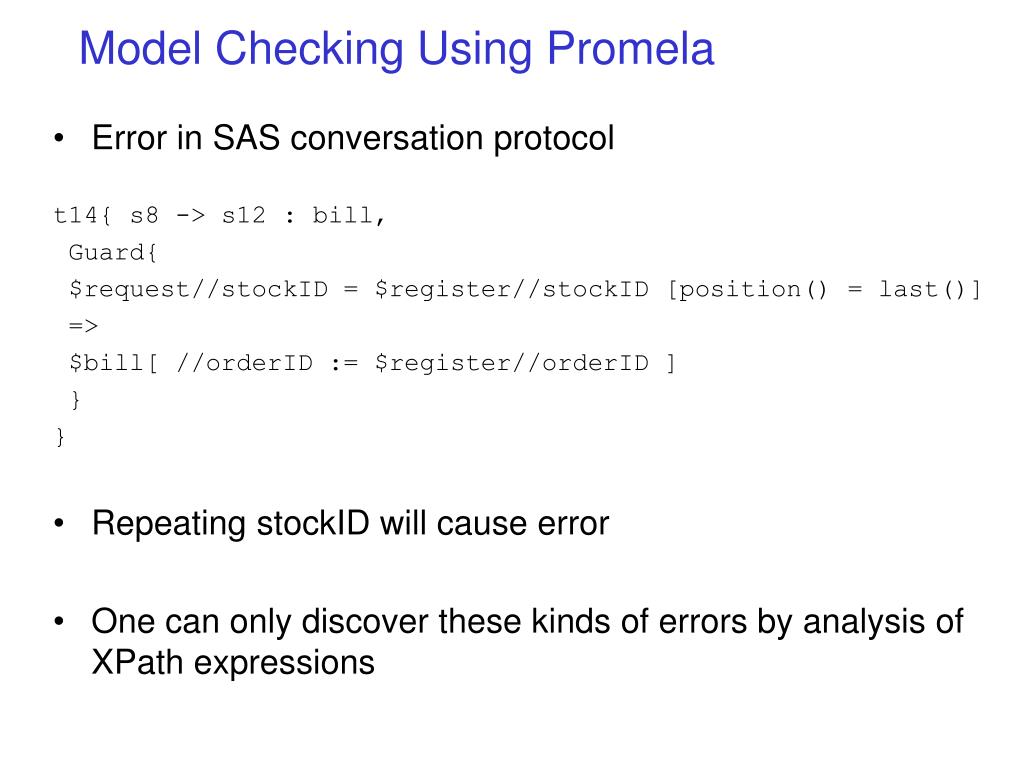Click the inner closing brace of Guard
The height and width of the screenshot is (768, 1024).
coord(76,399)
